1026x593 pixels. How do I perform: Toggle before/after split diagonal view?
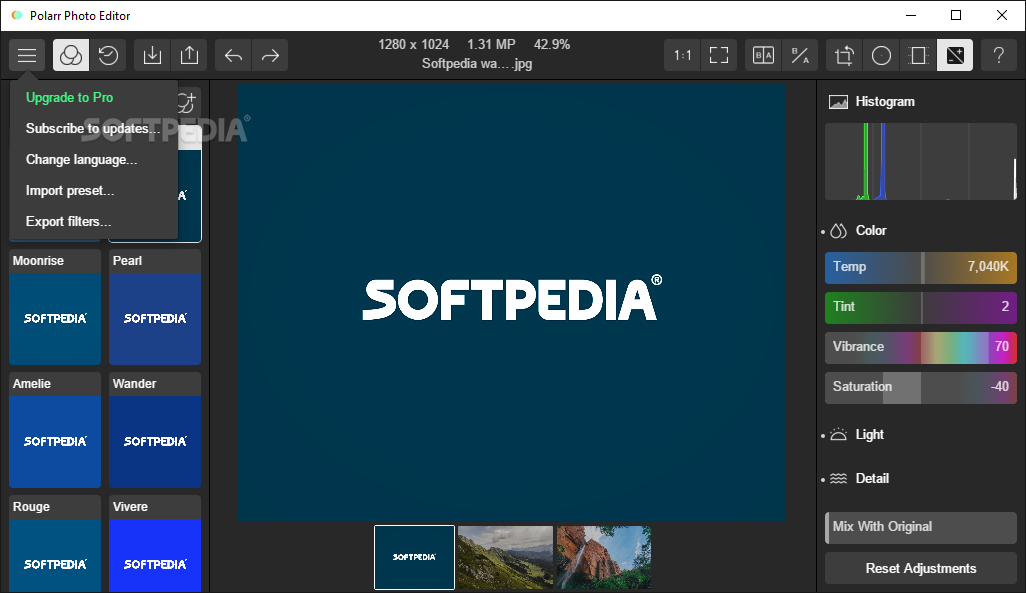click(x=800, y=55)
